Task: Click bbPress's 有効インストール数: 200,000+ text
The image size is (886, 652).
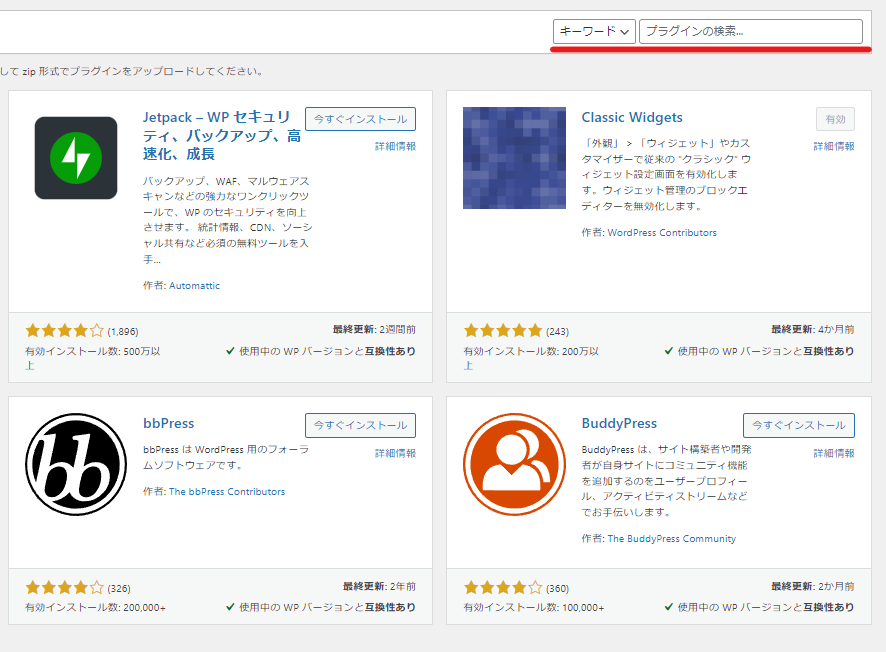Action: tap(95, 607)
